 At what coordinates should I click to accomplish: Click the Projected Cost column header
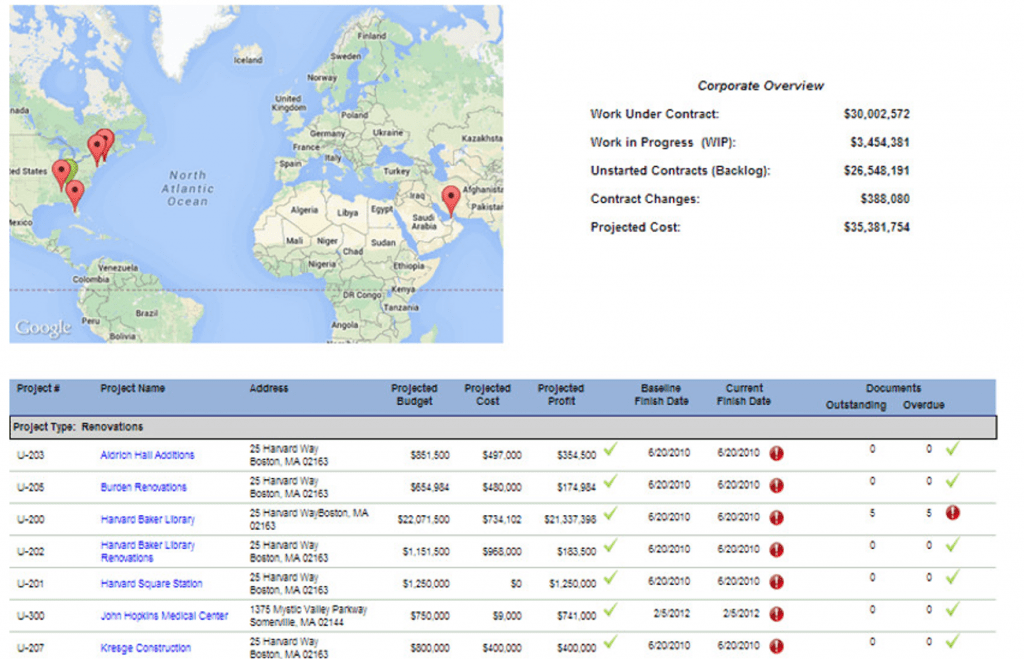[x=487, y=394]
